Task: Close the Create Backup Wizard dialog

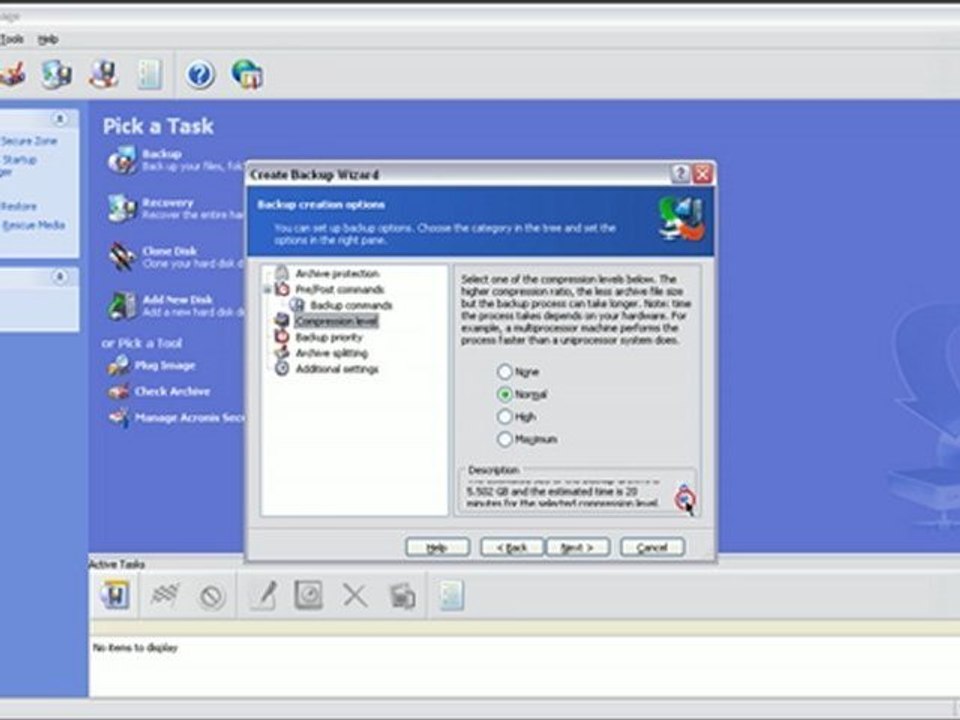Action: [x=702, y=174]
